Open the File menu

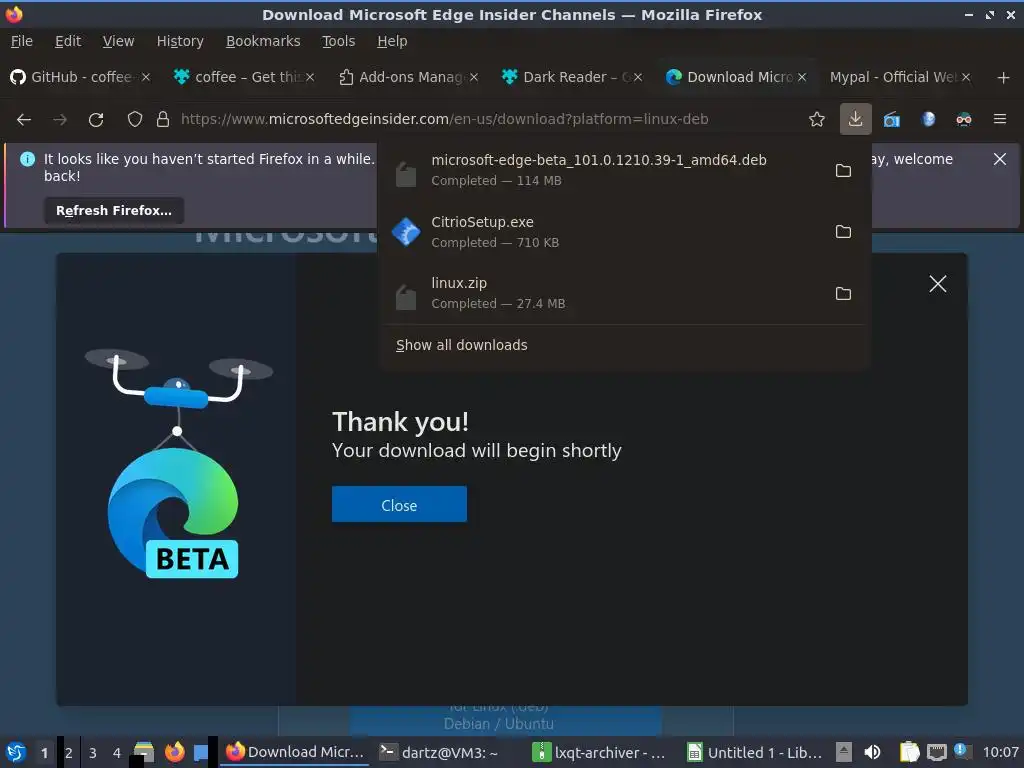coord(22,41)
